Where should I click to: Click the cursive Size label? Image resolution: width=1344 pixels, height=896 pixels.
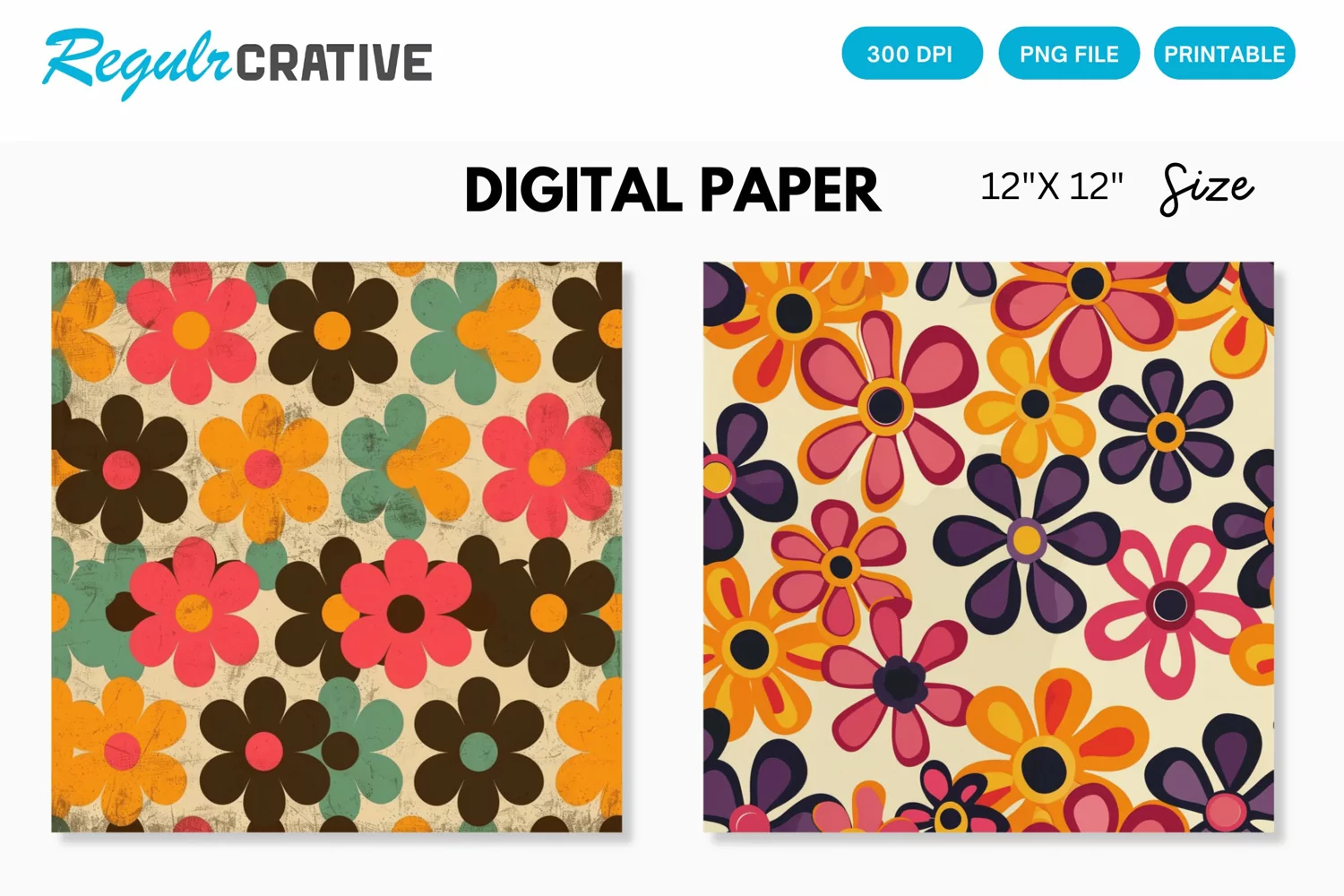tap(1207, 188)
